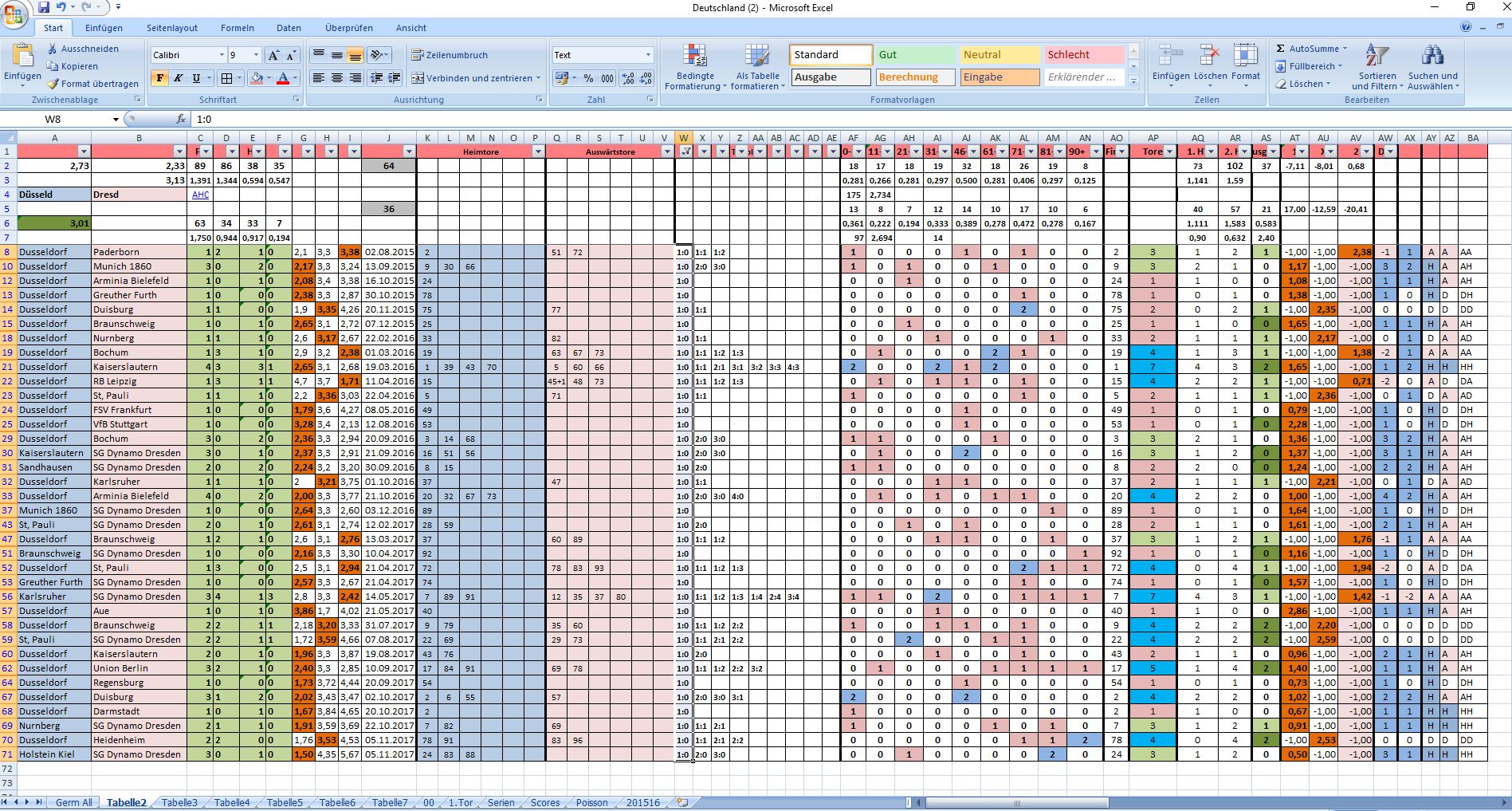The height and width of the screenshot is (811, 1512).
Task: Apply the Gut cell style swatch
Action: (915, 55)
